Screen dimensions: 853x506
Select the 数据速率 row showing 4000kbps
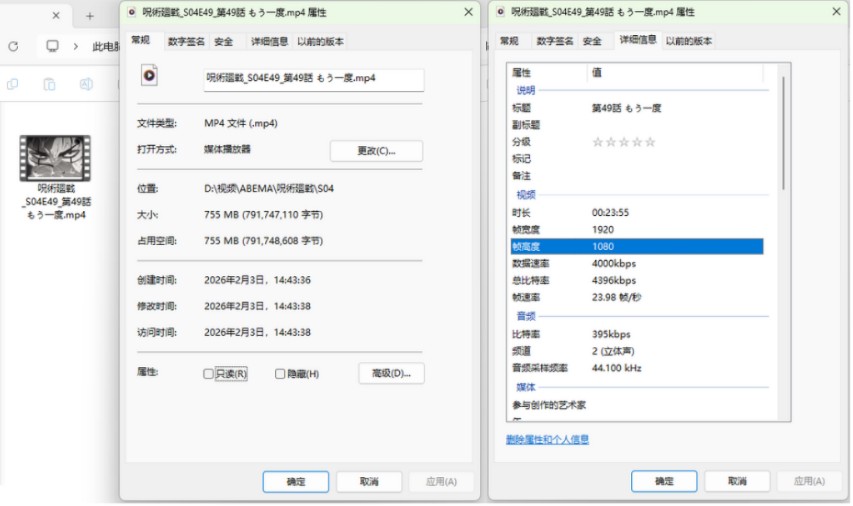637,263
